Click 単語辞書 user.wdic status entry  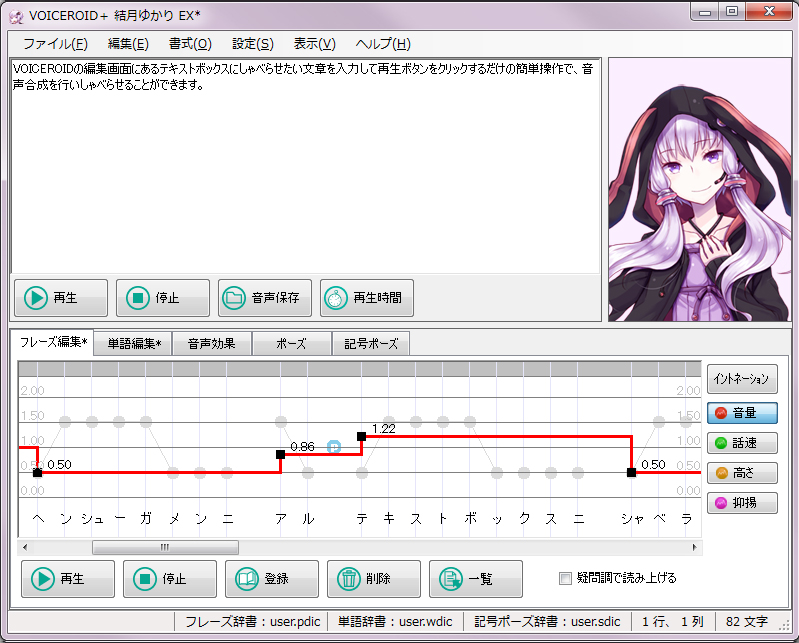[x=395, y=622]
